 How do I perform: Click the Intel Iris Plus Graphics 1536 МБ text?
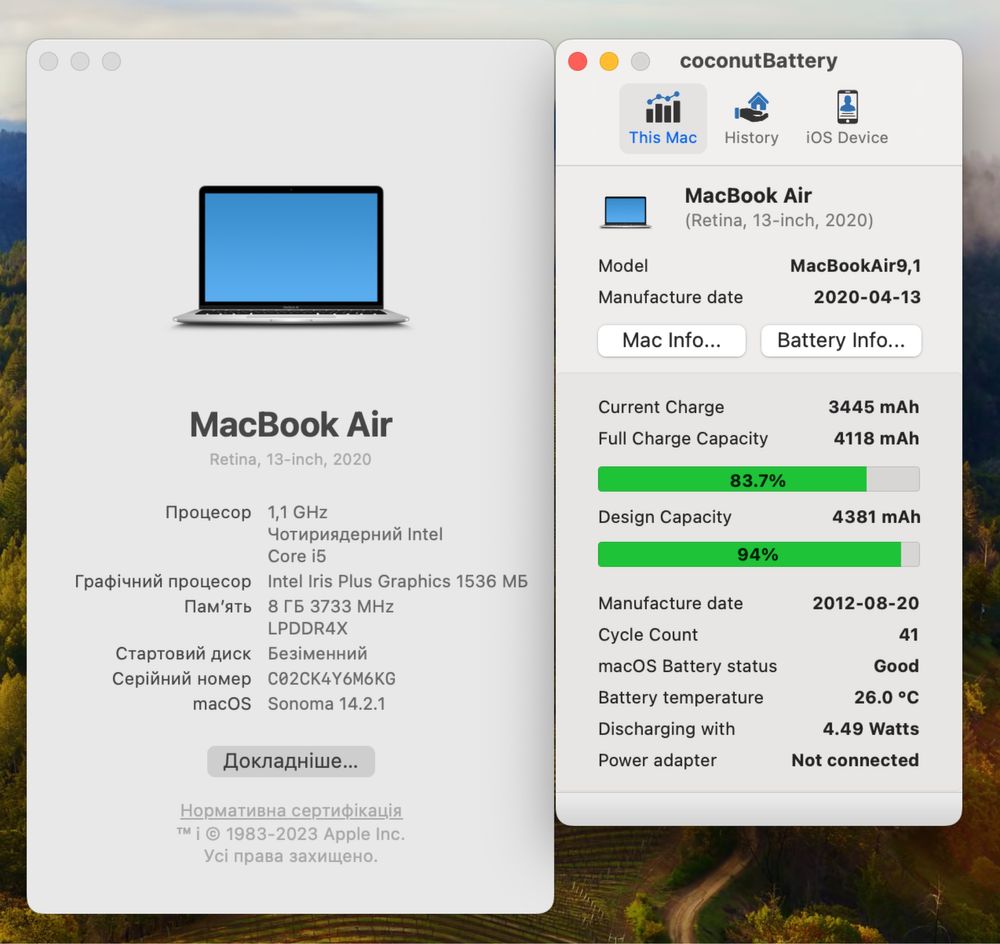click(397, 581)
